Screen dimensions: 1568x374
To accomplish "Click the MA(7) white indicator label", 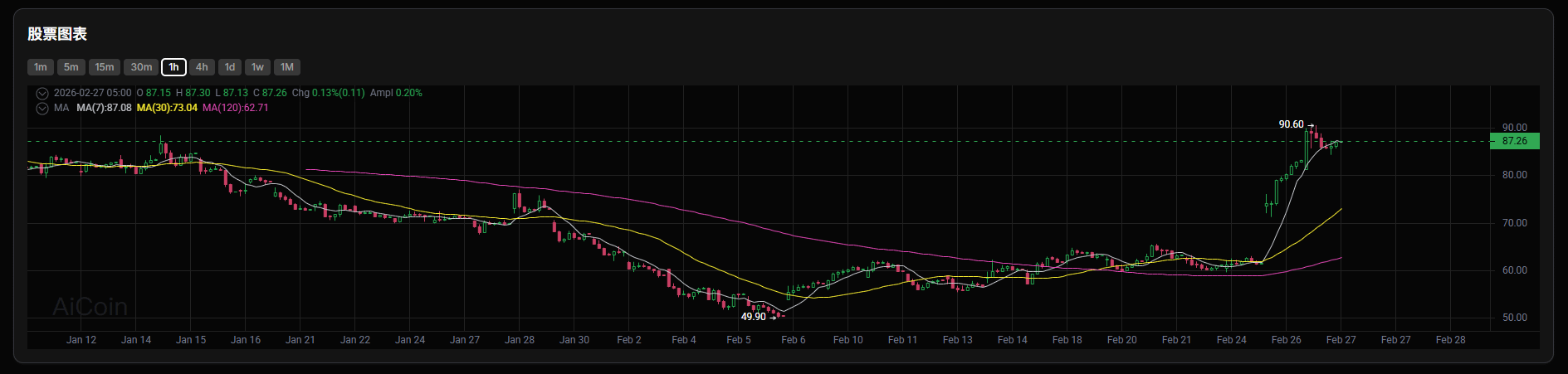I will tap(104, 108).
